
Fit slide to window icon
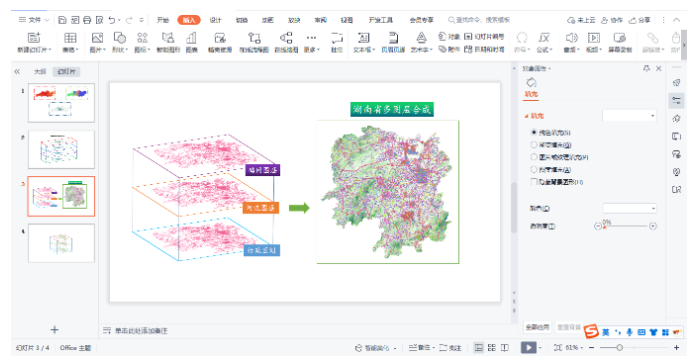(558, 348)
